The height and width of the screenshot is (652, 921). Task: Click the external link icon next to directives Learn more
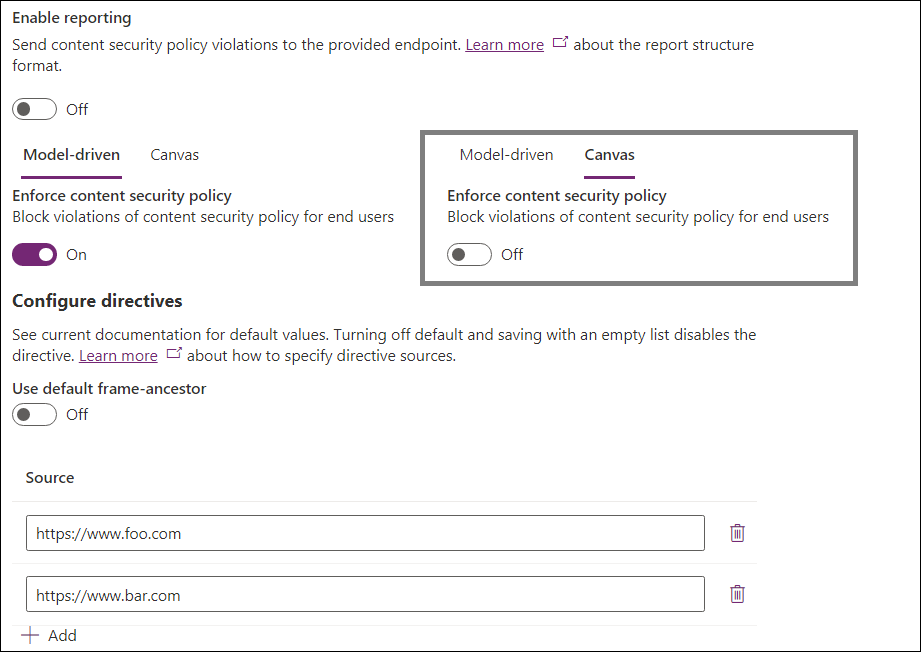[173, 354]
